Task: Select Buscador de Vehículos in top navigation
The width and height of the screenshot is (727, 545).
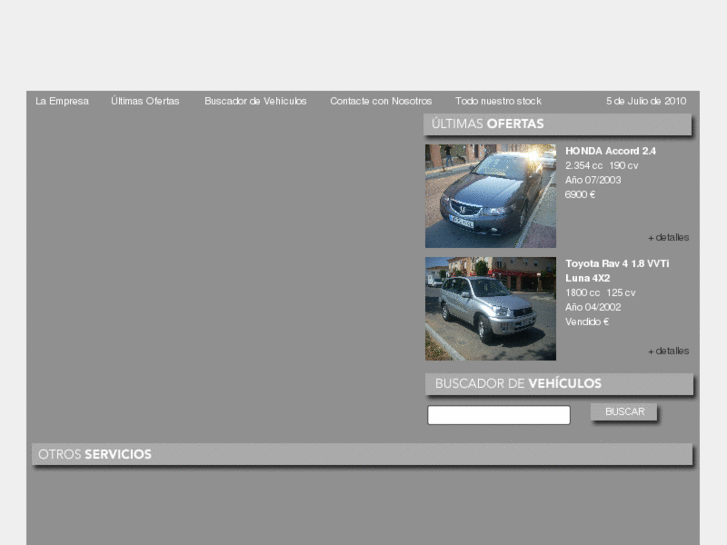Action: [x=255, y=101]
